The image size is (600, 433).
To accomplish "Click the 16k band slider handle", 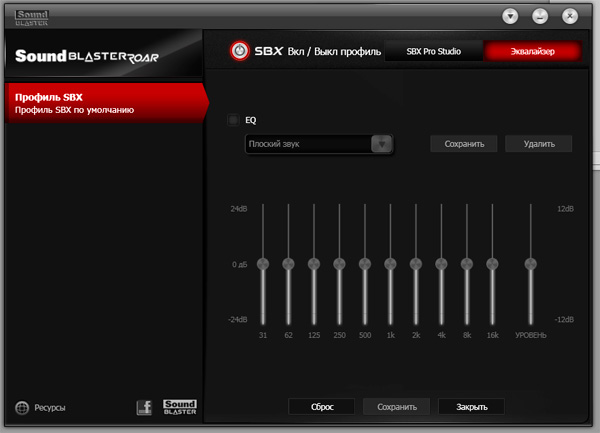I will click(x=492, y=264).
